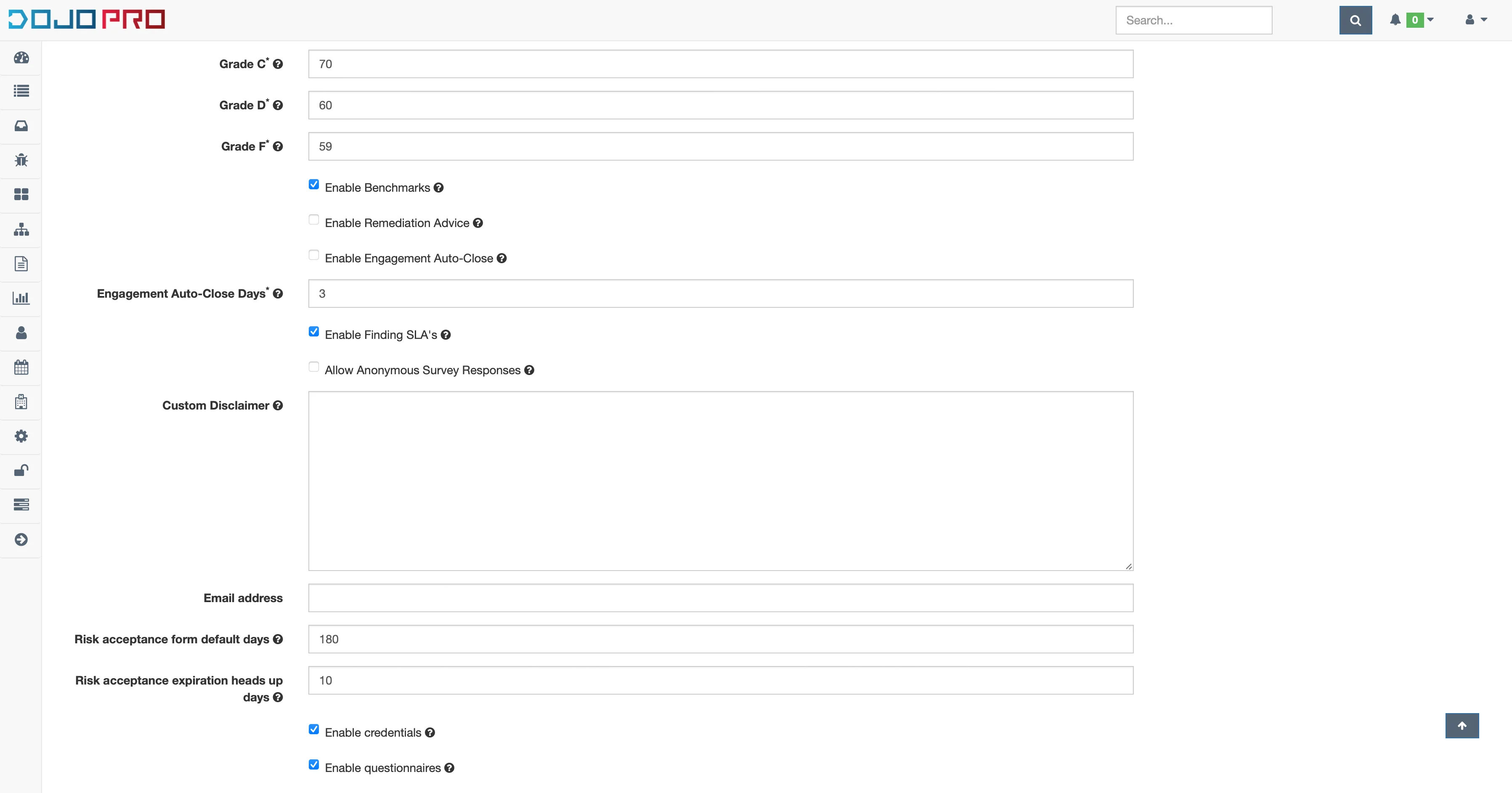This screenshot has height=793, width=1512.
Task: Open the user account dropdown menu
Action: 1475,19
